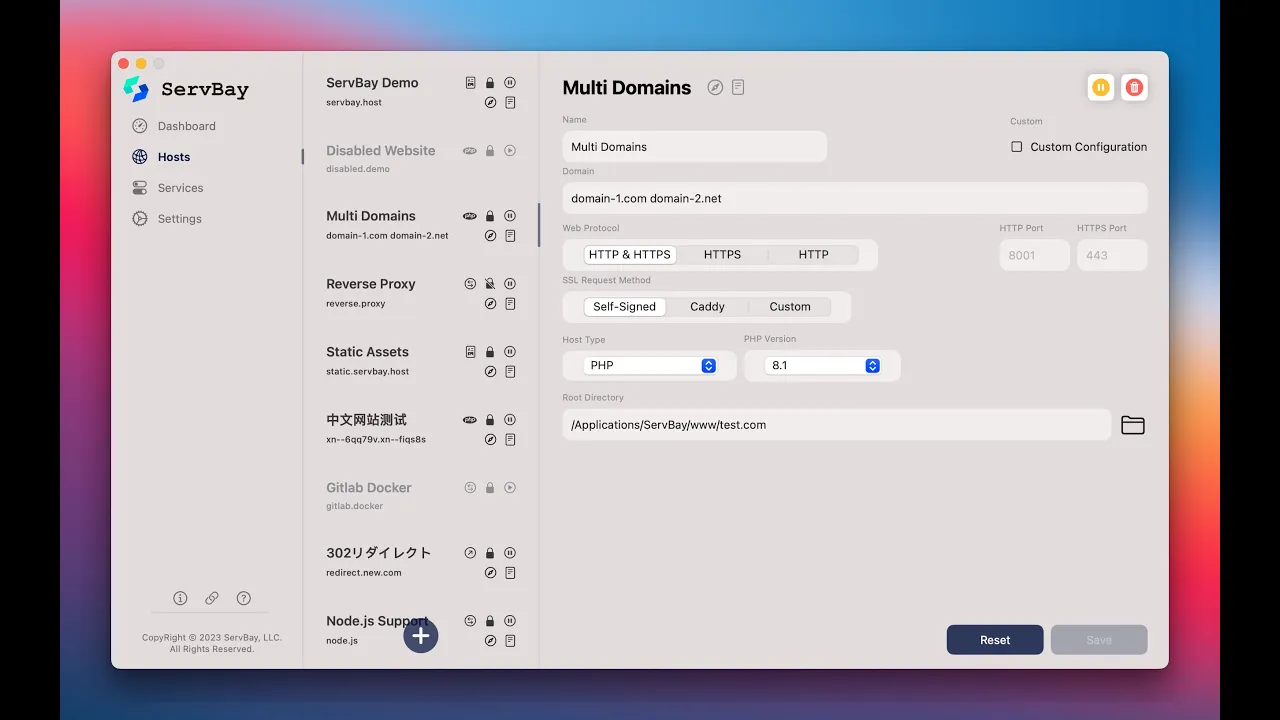Viewport: 1280px width, 720px height.
Task: View log for 302リダイレクト host
Action: pyautogui.click(x=510, y=573)
